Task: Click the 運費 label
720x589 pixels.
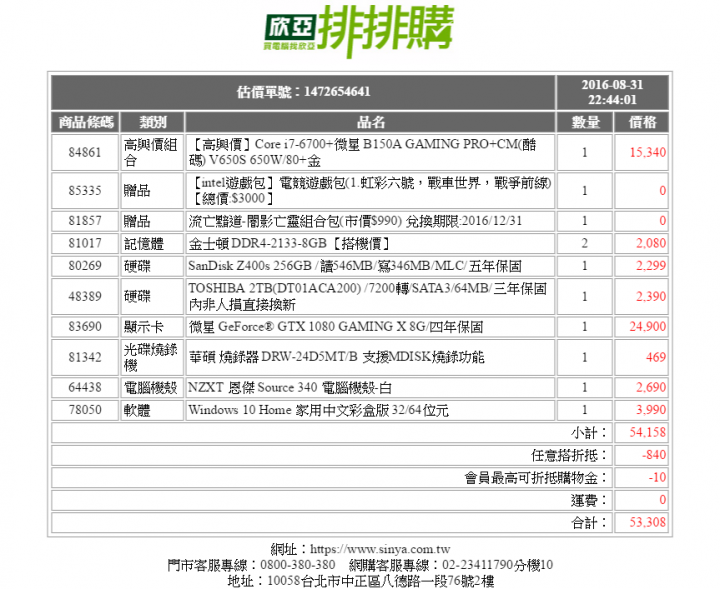Action: tap(589, 500)
